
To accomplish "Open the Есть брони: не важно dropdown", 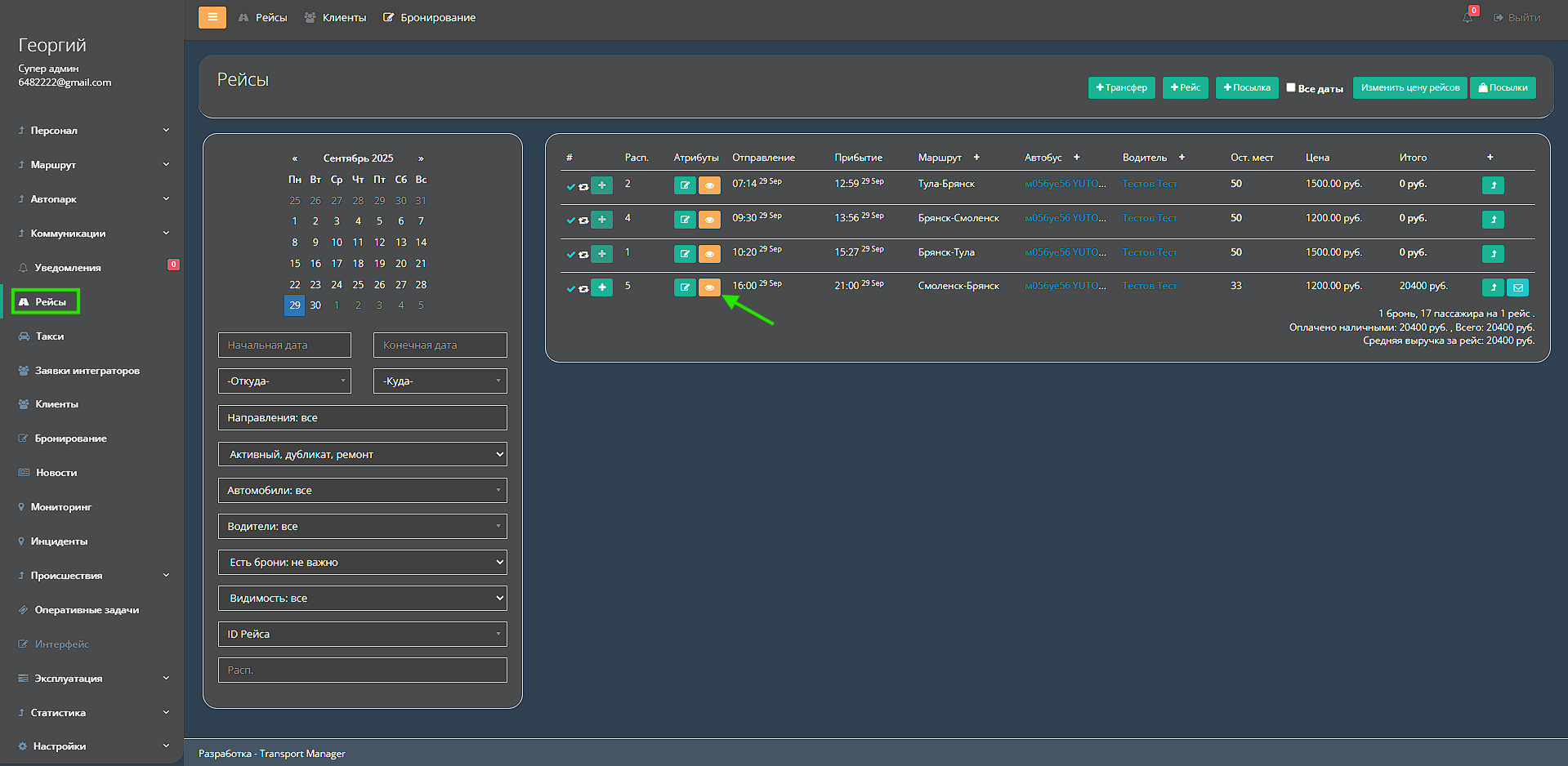I will click(x=362, y=563).
